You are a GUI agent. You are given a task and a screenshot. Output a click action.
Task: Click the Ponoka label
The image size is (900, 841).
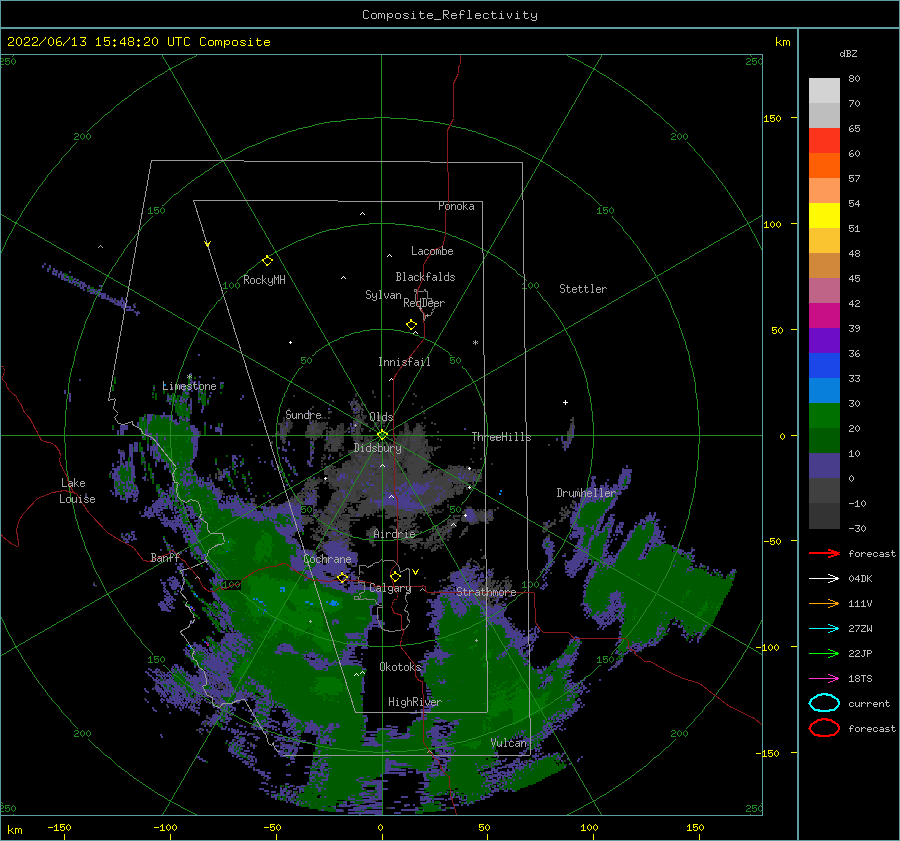tap(456, 206)
